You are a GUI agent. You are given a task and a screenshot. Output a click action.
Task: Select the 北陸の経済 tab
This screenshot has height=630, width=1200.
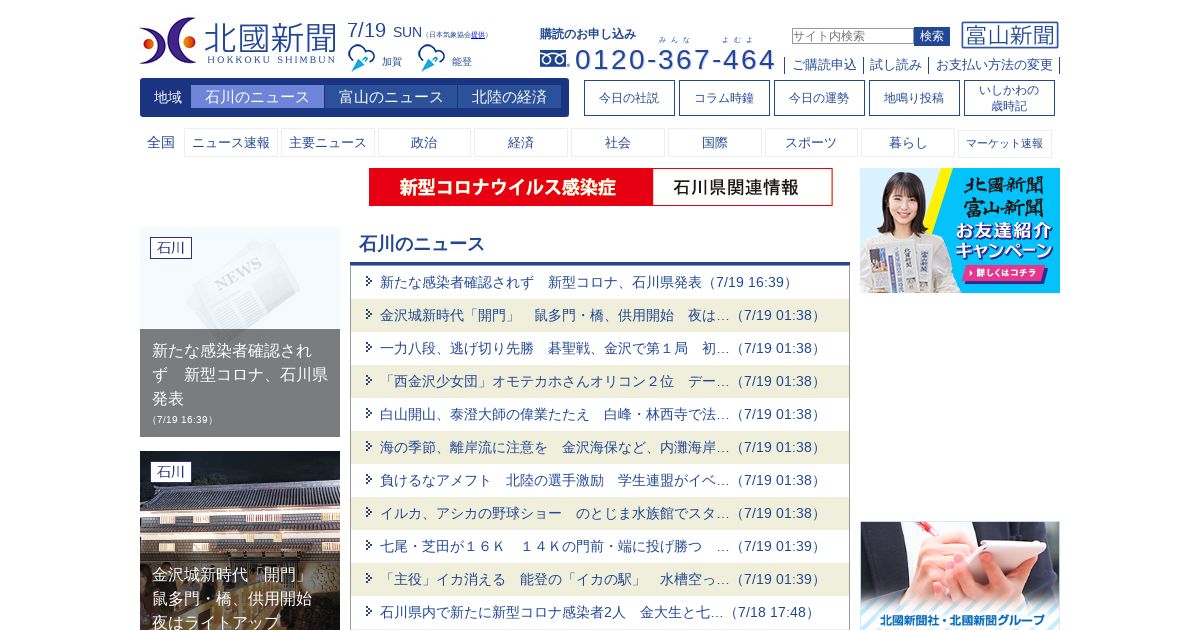click(510, 97)
